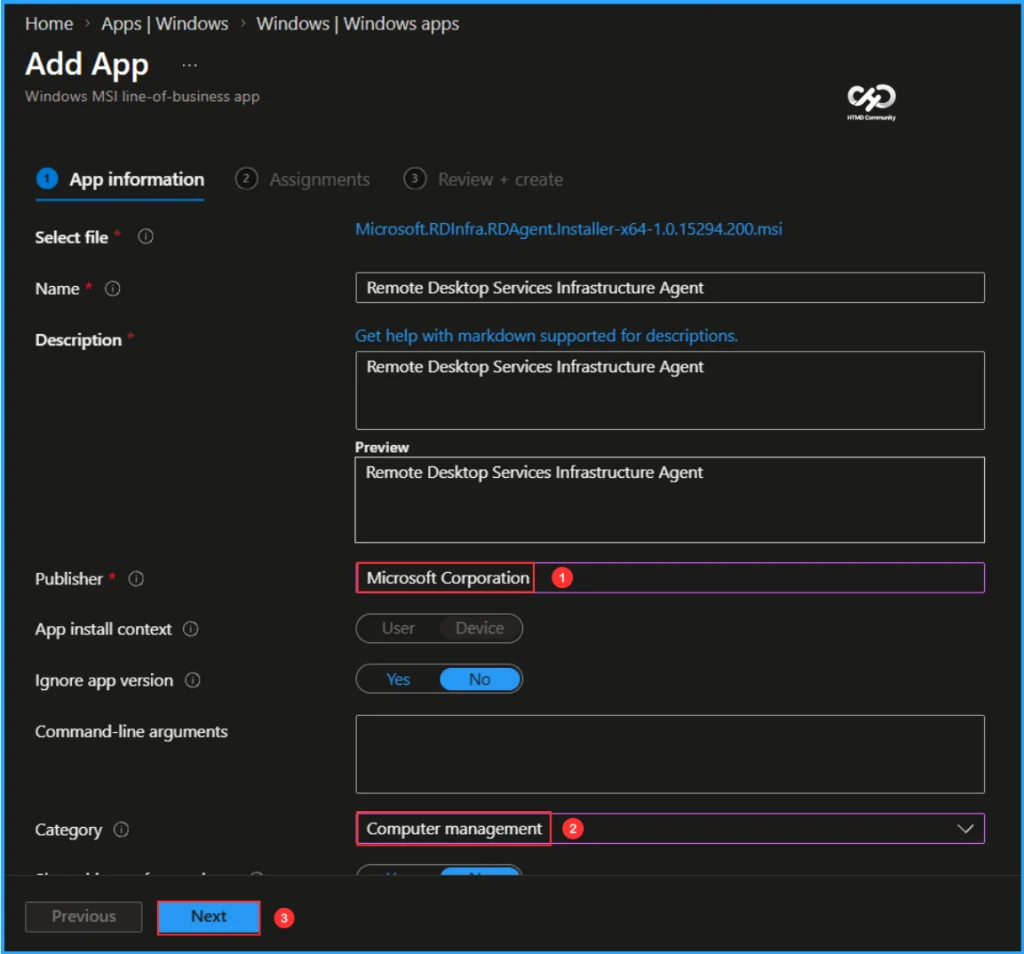Click into the Publisher field

click(670, 578)
